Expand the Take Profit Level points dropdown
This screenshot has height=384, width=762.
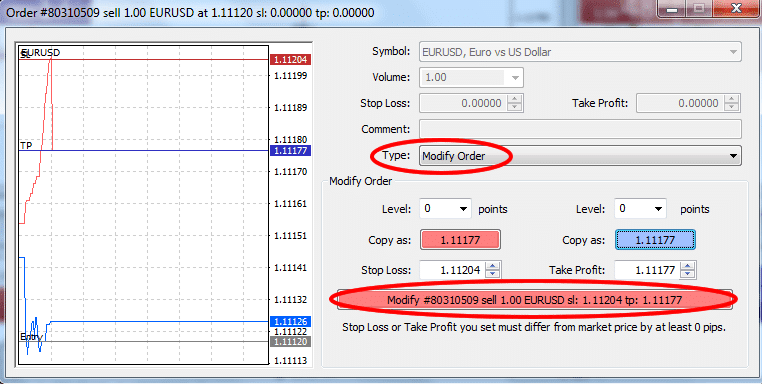click(641, 209)
